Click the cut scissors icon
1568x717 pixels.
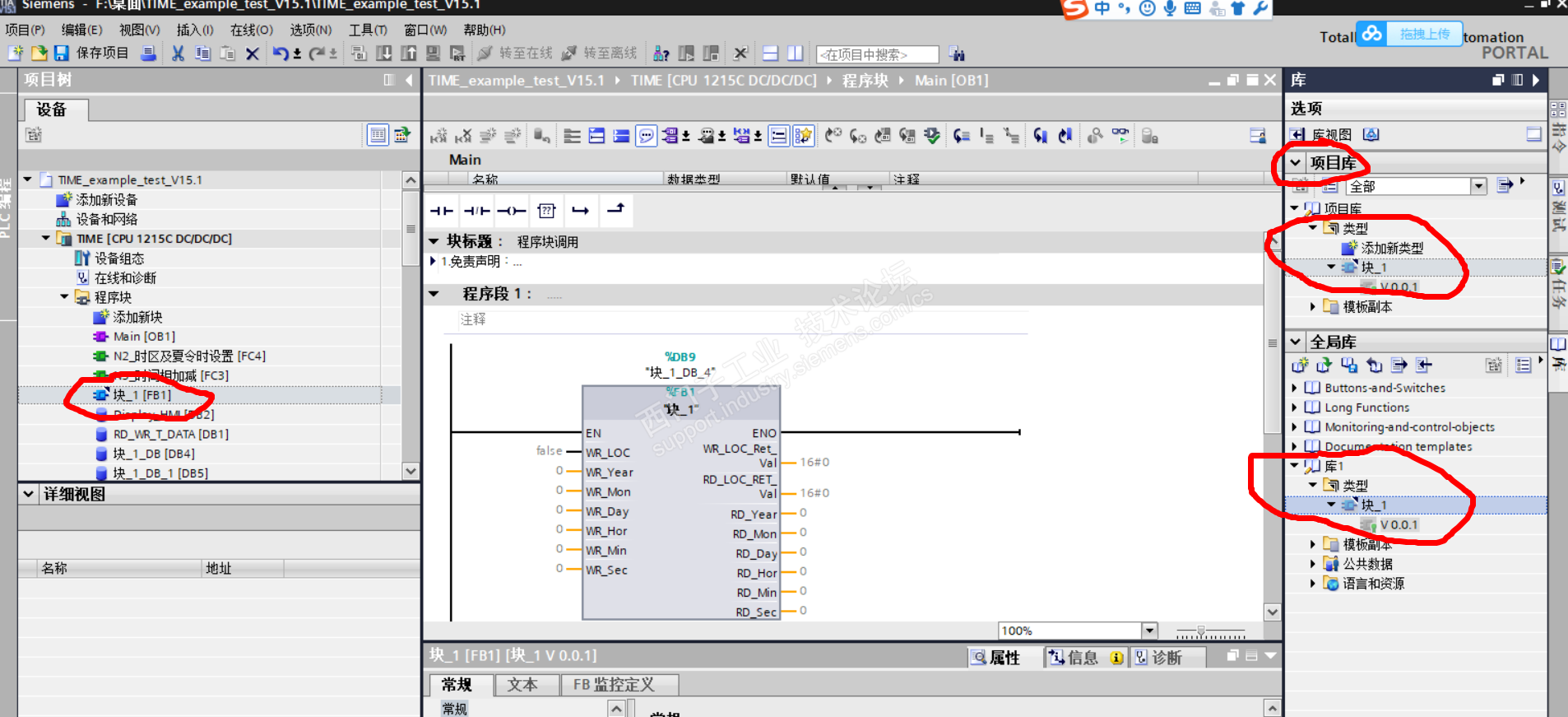click(178, 54)
